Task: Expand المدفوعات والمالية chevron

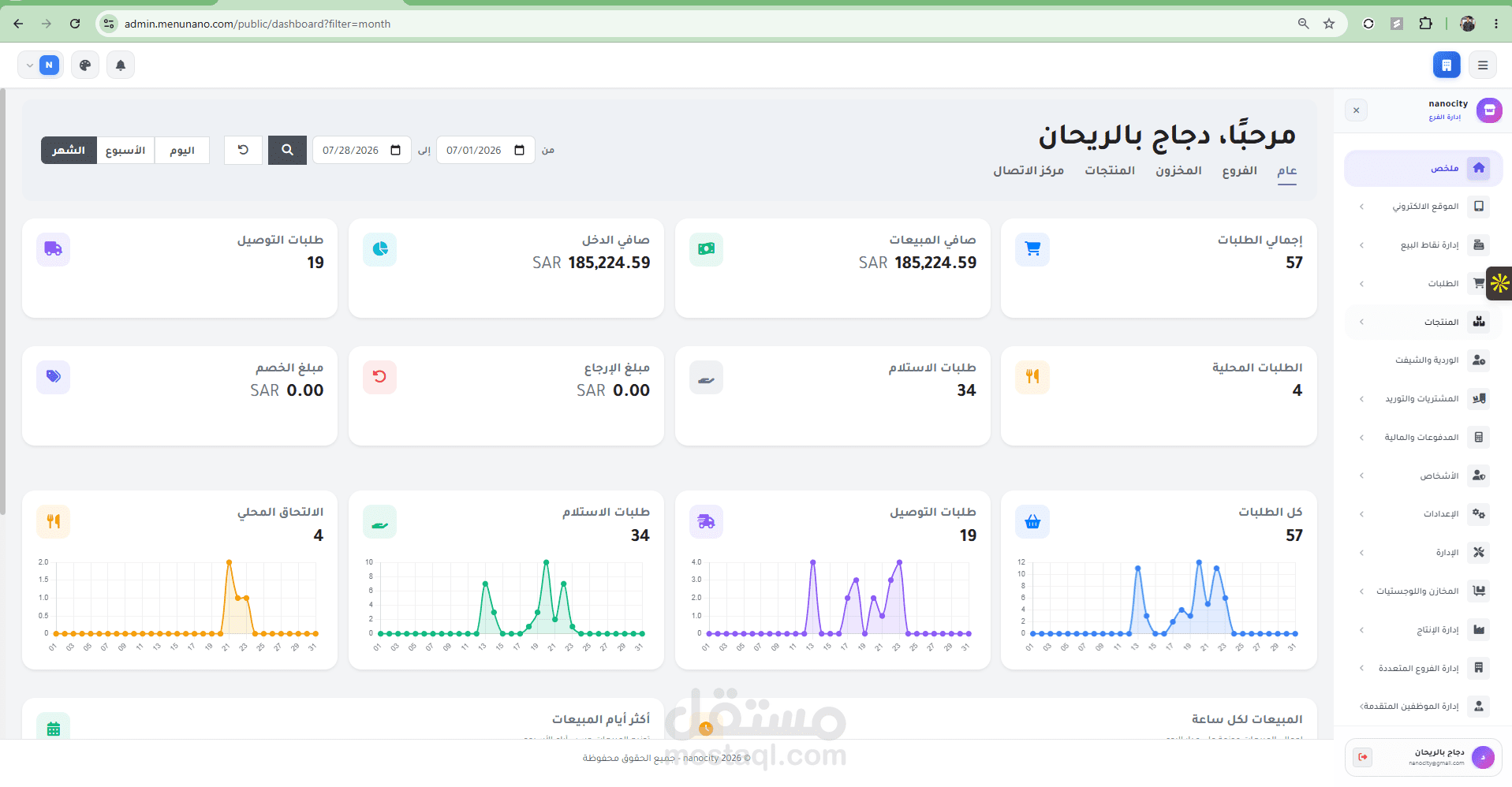Action: click(x=1361, y=437)
